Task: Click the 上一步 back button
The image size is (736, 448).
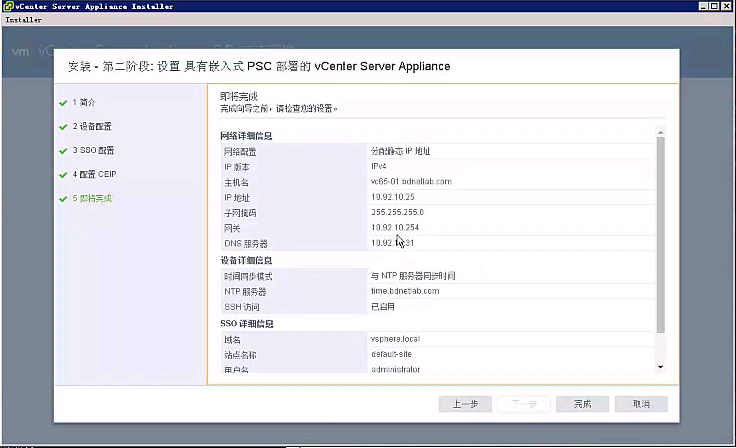Action: [465, 404]
